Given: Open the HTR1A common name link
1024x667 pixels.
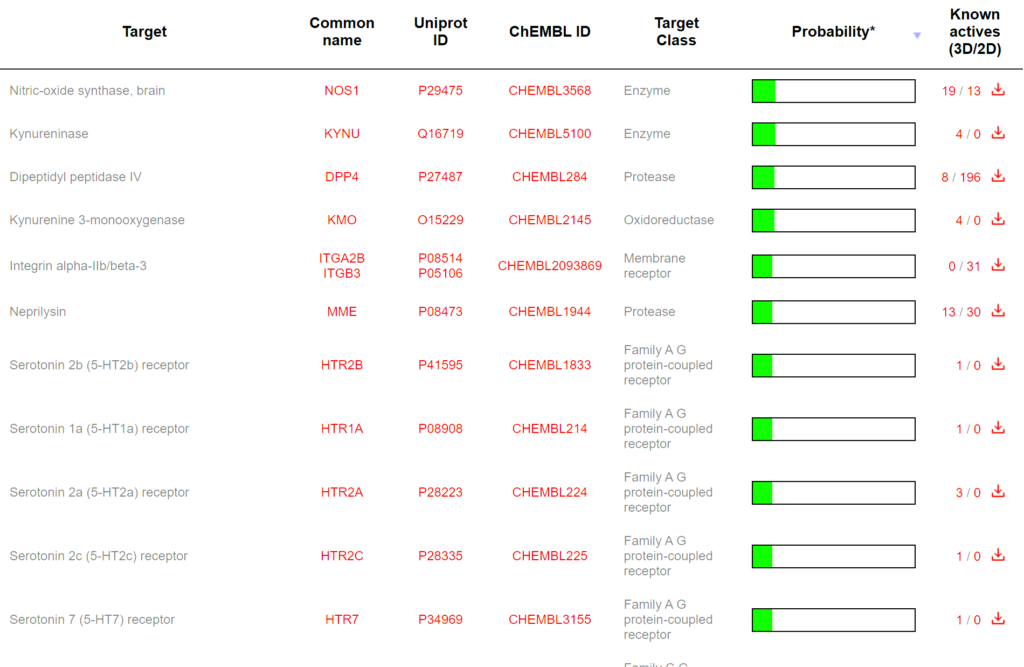Looking at the screenshot, I should point(342,429).
